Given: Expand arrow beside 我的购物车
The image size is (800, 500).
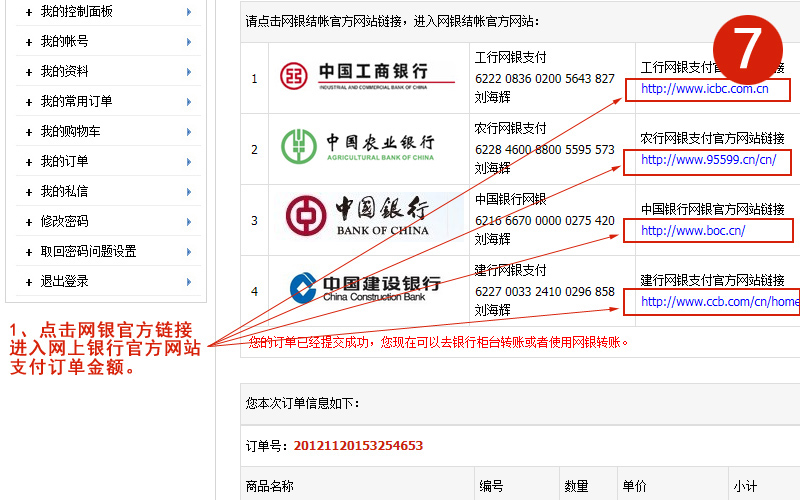Looking at the screenshot, I should tap(189, 132).
